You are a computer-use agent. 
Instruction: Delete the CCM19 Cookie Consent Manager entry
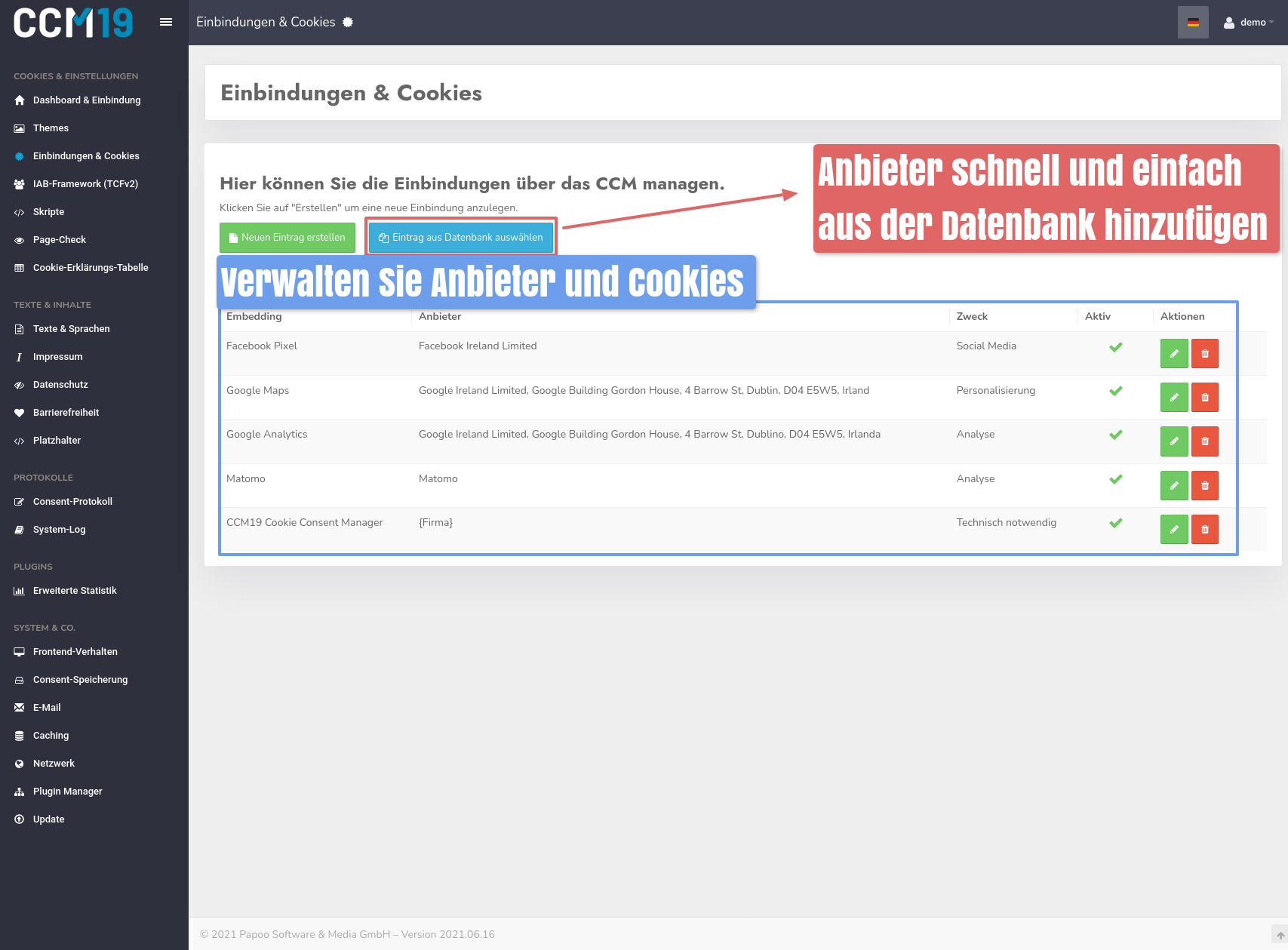click(x=1205, y=530)
